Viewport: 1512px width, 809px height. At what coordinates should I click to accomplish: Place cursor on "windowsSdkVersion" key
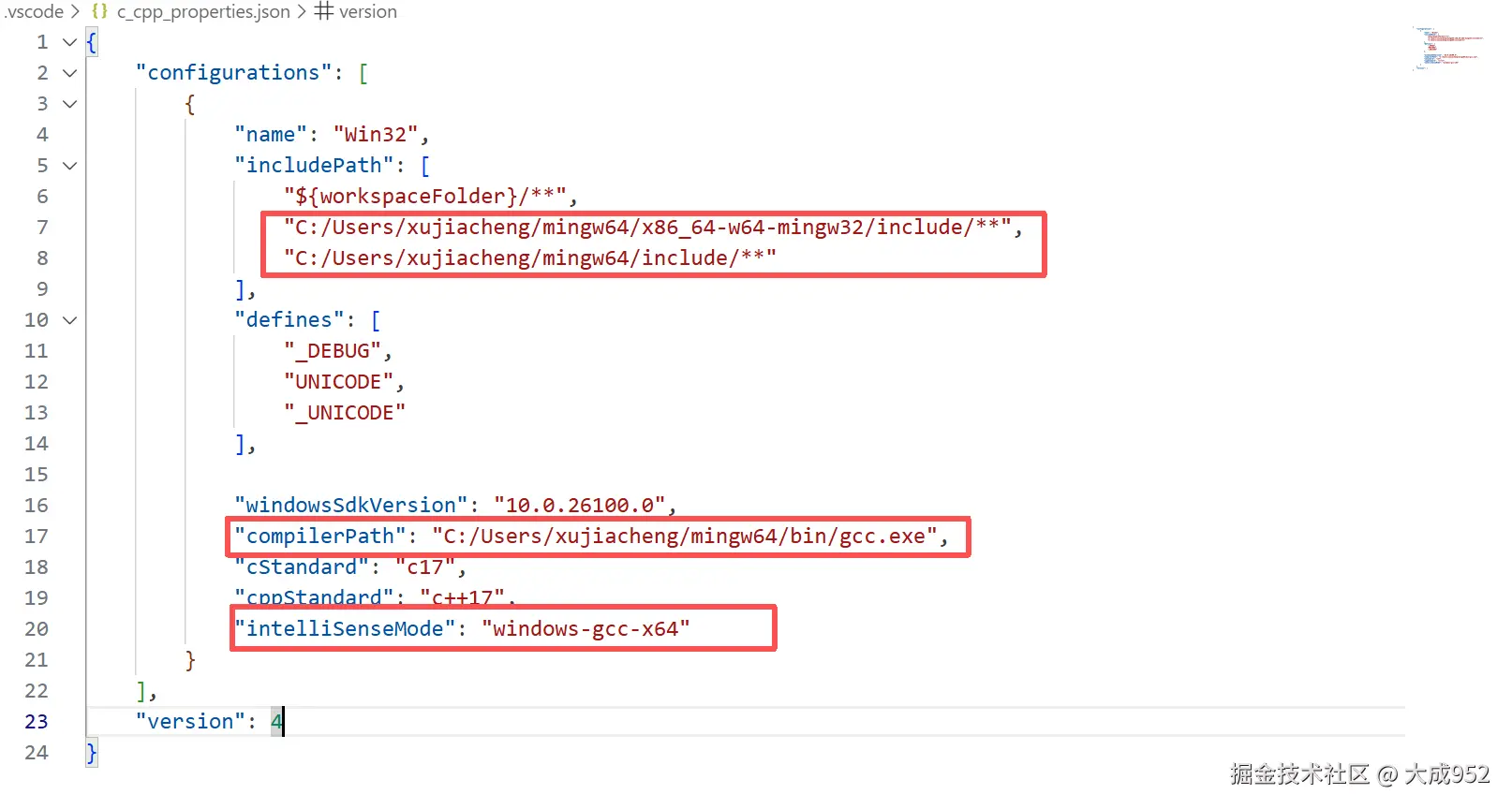[351, 506]
